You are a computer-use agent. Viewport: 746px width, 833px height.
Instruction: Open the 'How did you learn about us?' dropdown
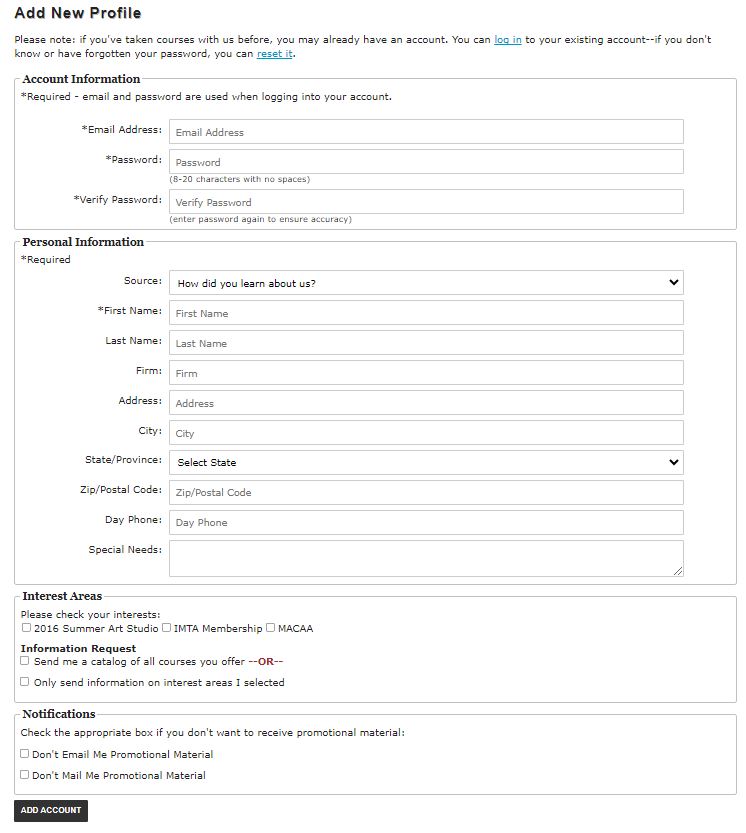(x=426, y=283)
